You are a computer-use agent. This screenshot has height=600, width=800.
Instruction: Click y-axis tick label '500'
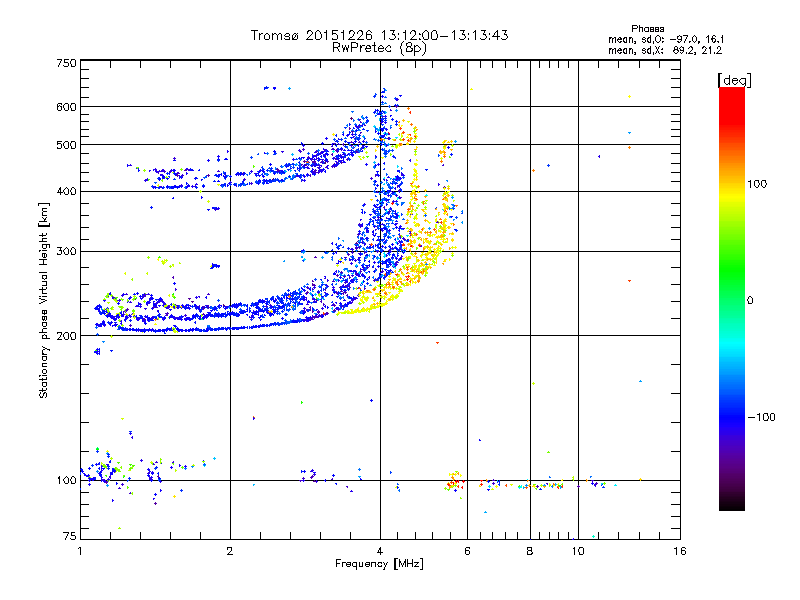(x=66, y=145)
